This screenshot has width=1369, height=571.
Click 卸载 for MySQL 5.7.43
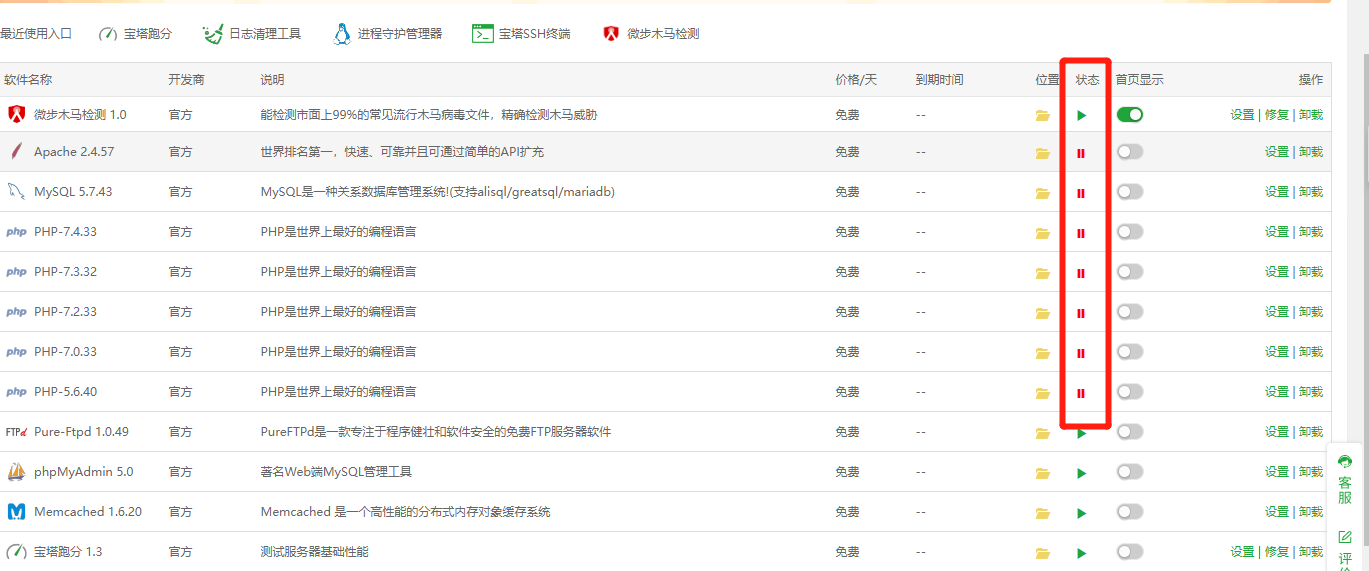(x=1311, y=192)
